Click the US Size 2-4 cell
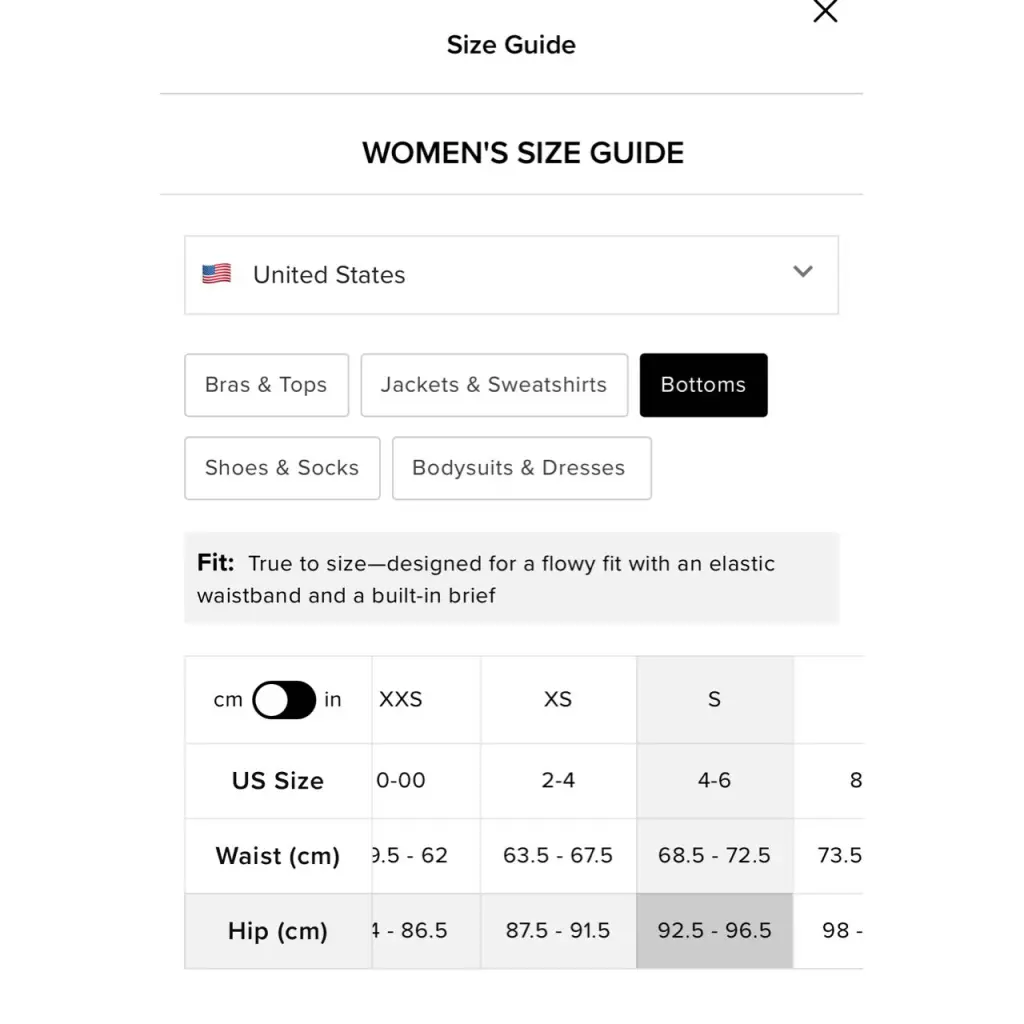The height and width of the screenshot is (1024, 1024). point(558,780)
